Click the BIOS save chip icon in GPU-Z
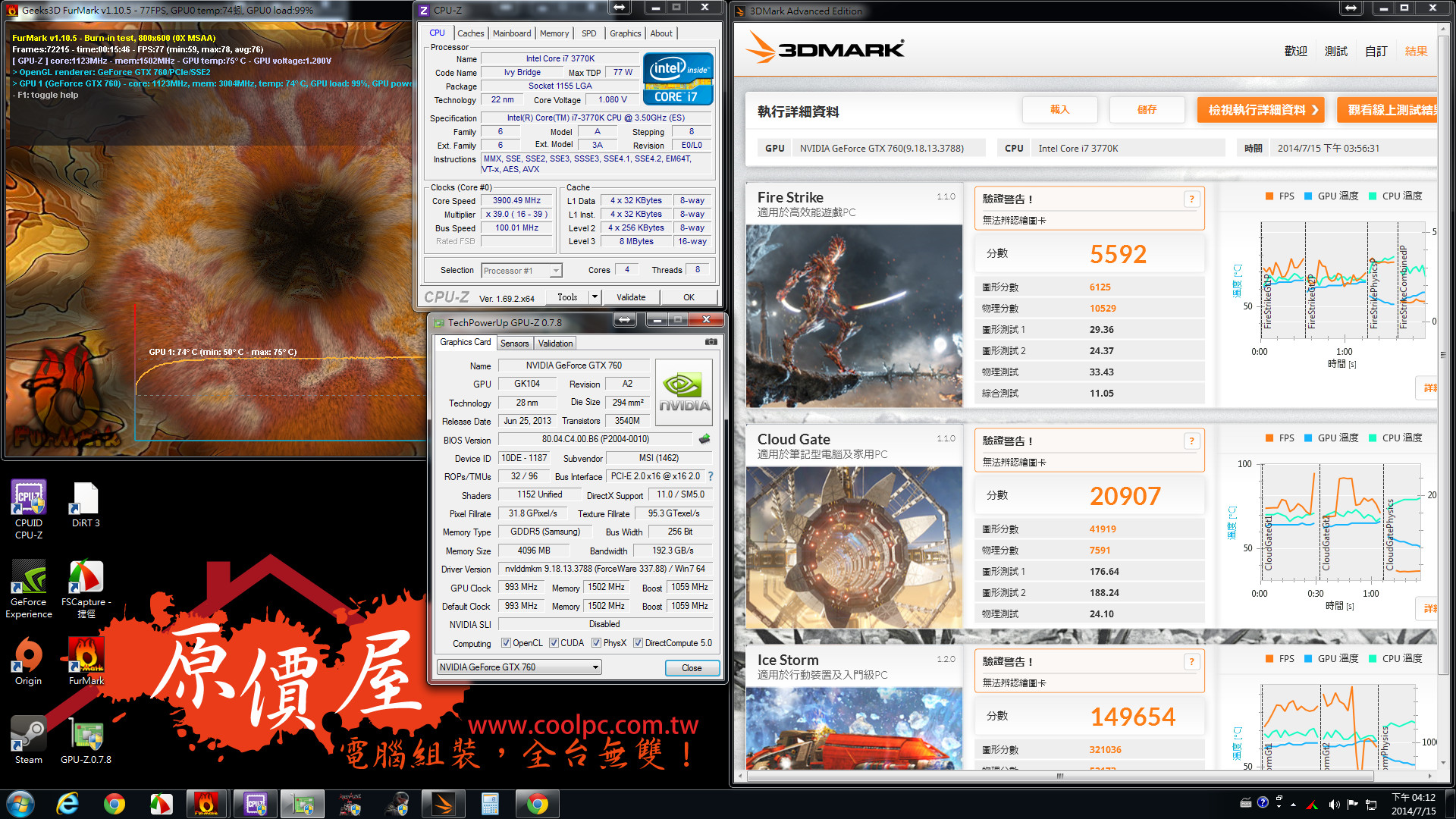This screenshot has height=819, width=1456. [704, 439]
